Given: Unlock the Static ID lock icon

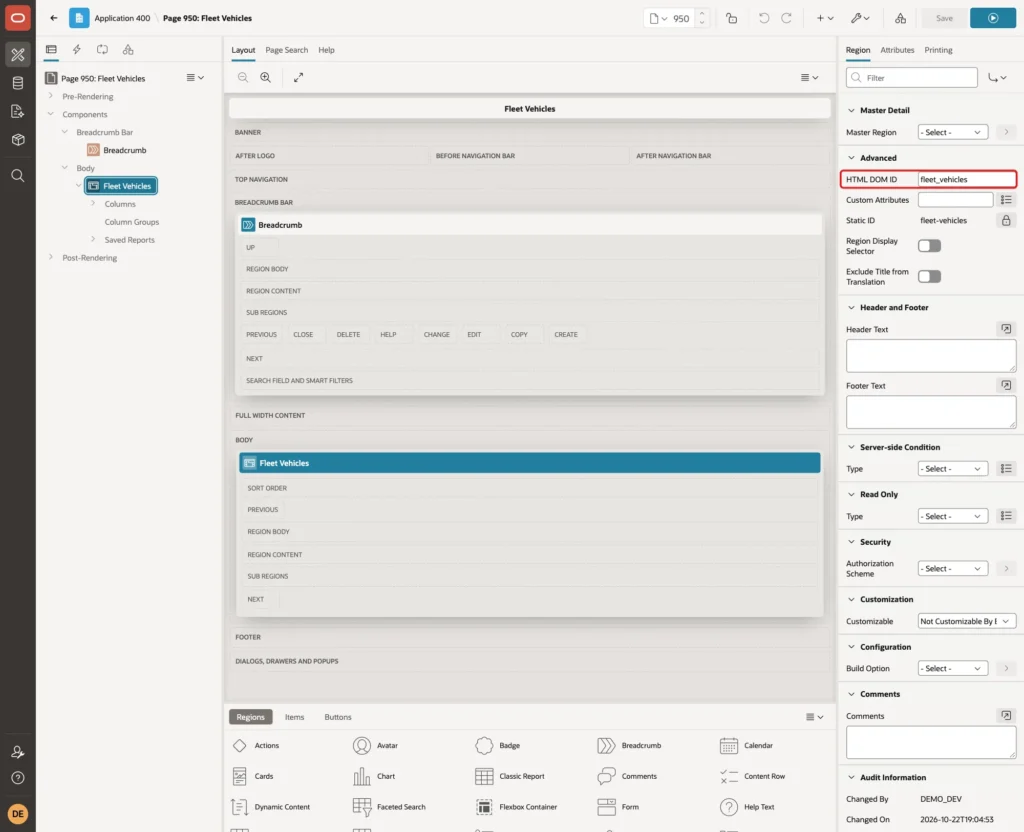Looking at the screenshot, I should tap(1006, 221).
